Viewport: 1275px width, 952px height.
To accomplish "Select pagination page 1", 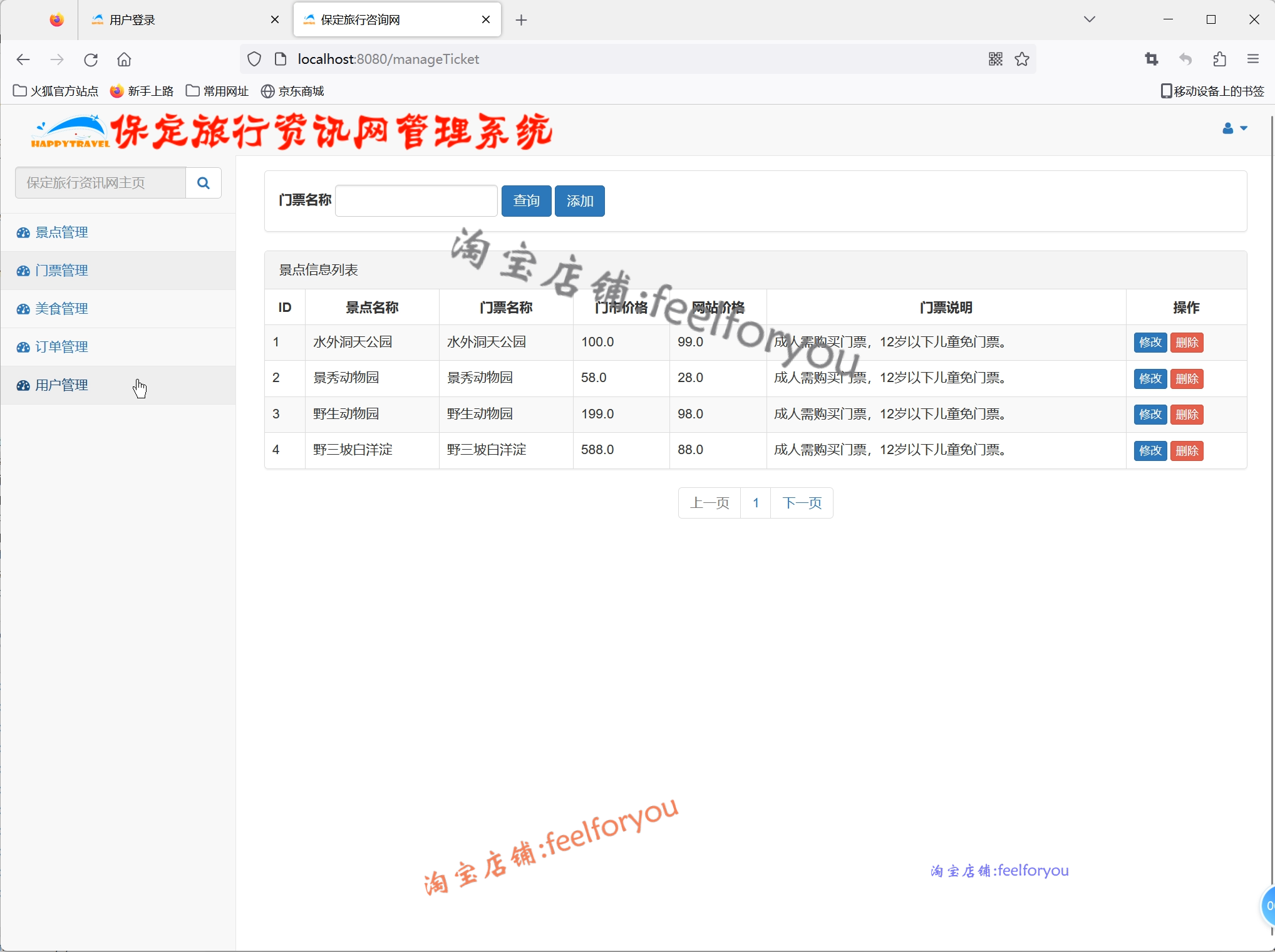I will coord(756,503).
